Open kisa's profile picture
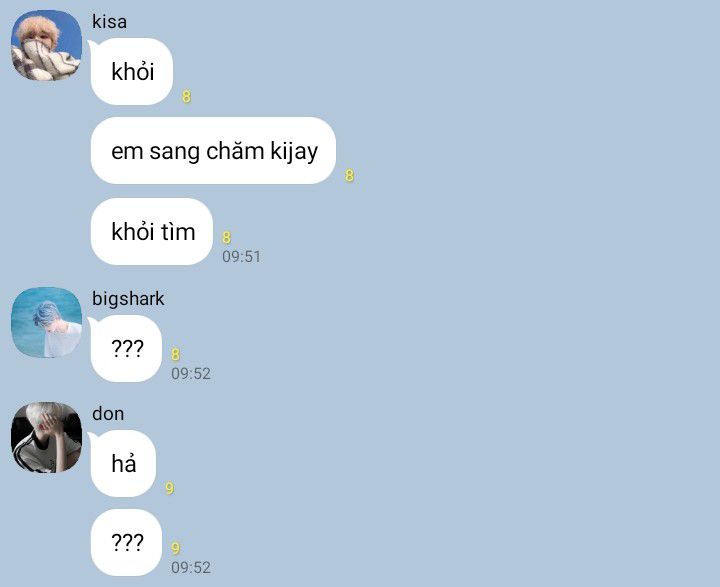The image size is (720, 587). tap(46, 45)
